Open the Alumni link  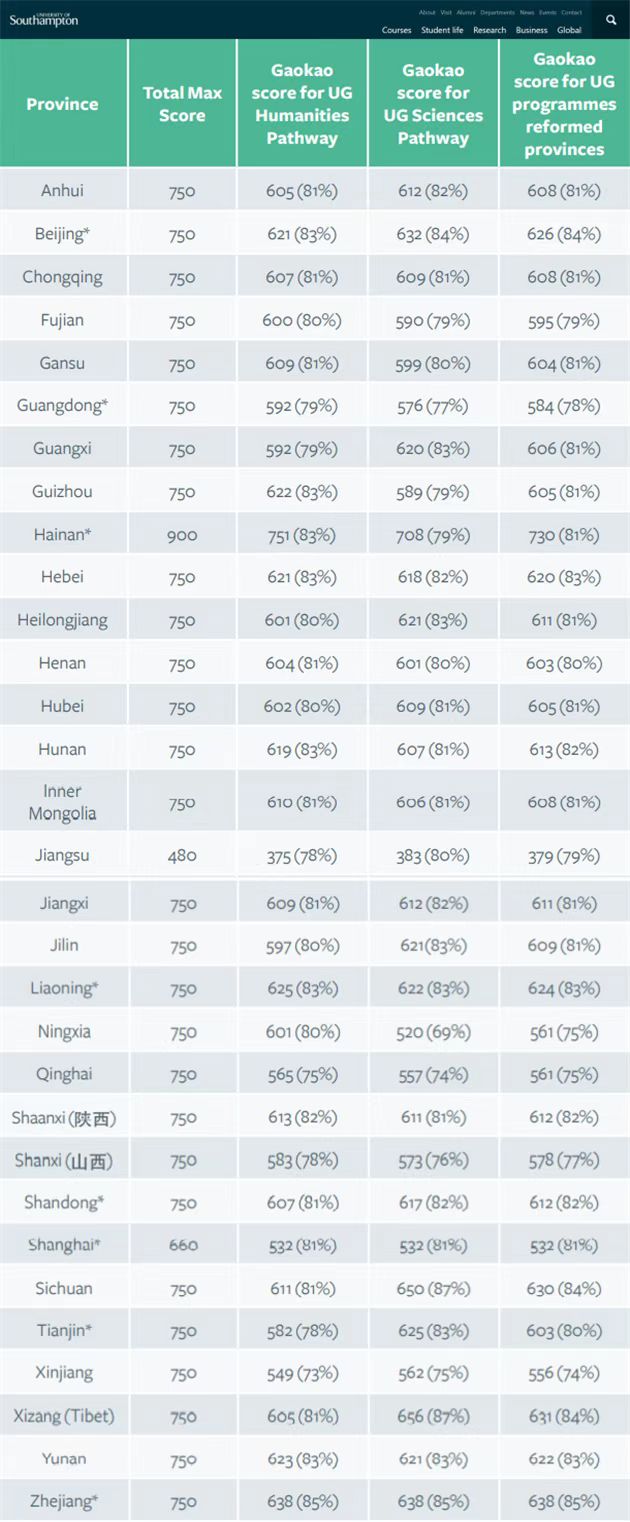click(x=466, y=13)
